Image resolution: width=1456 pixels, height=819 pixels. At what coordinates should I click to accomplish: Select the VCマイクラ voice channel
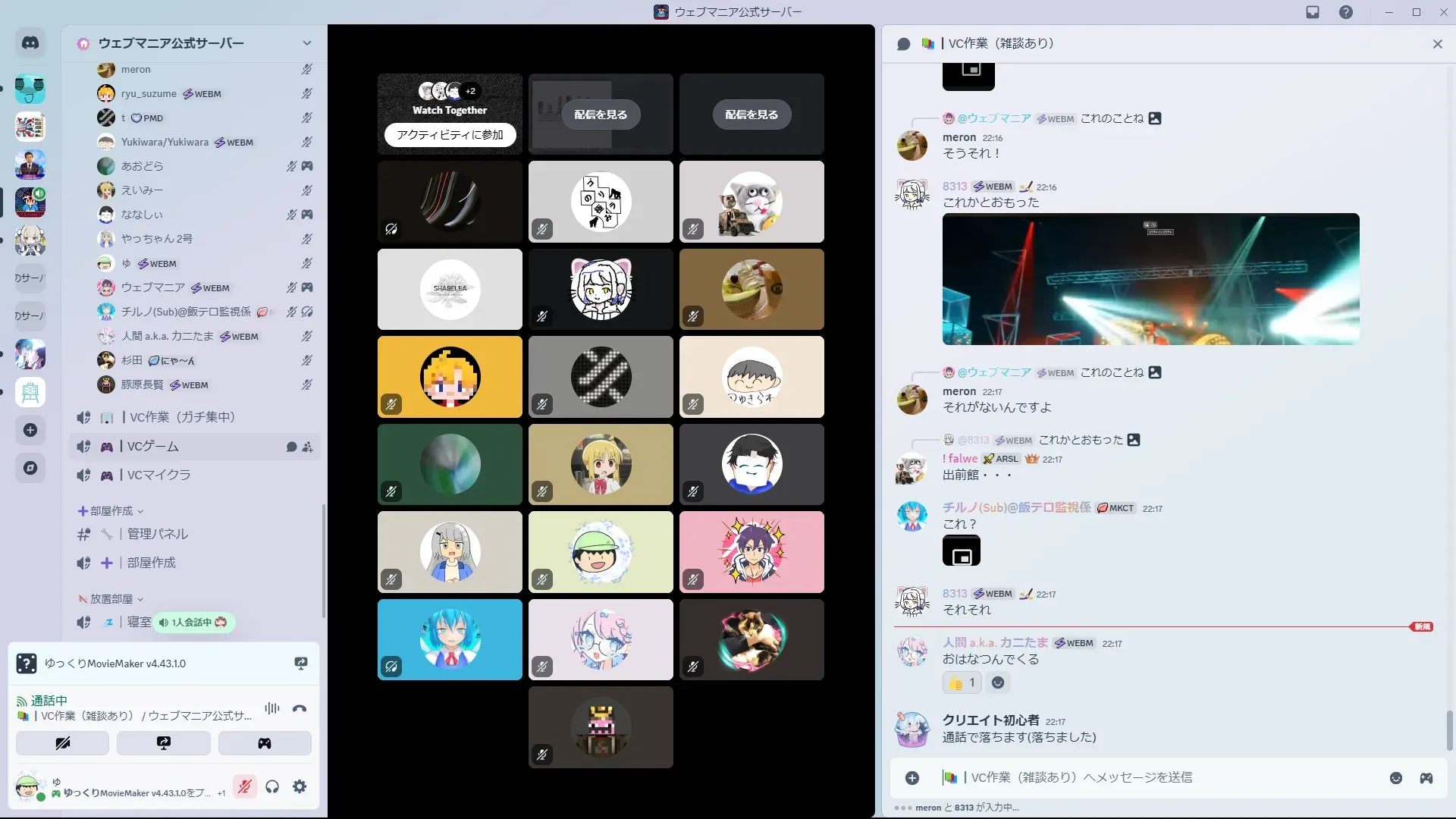tap(158, 475)
